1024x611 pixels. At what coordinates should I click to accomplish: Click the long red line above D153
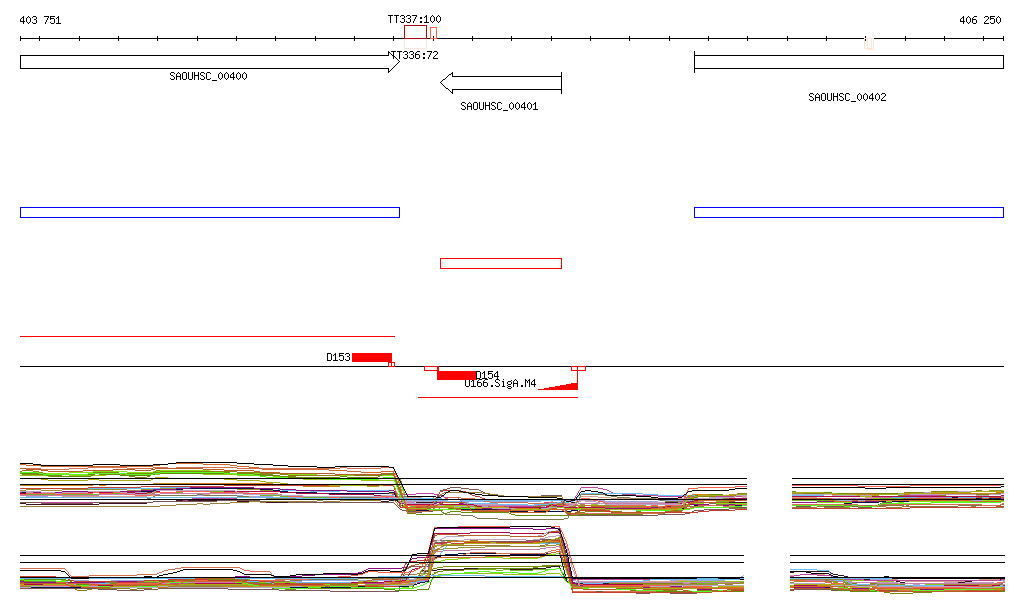coord(208,336)
